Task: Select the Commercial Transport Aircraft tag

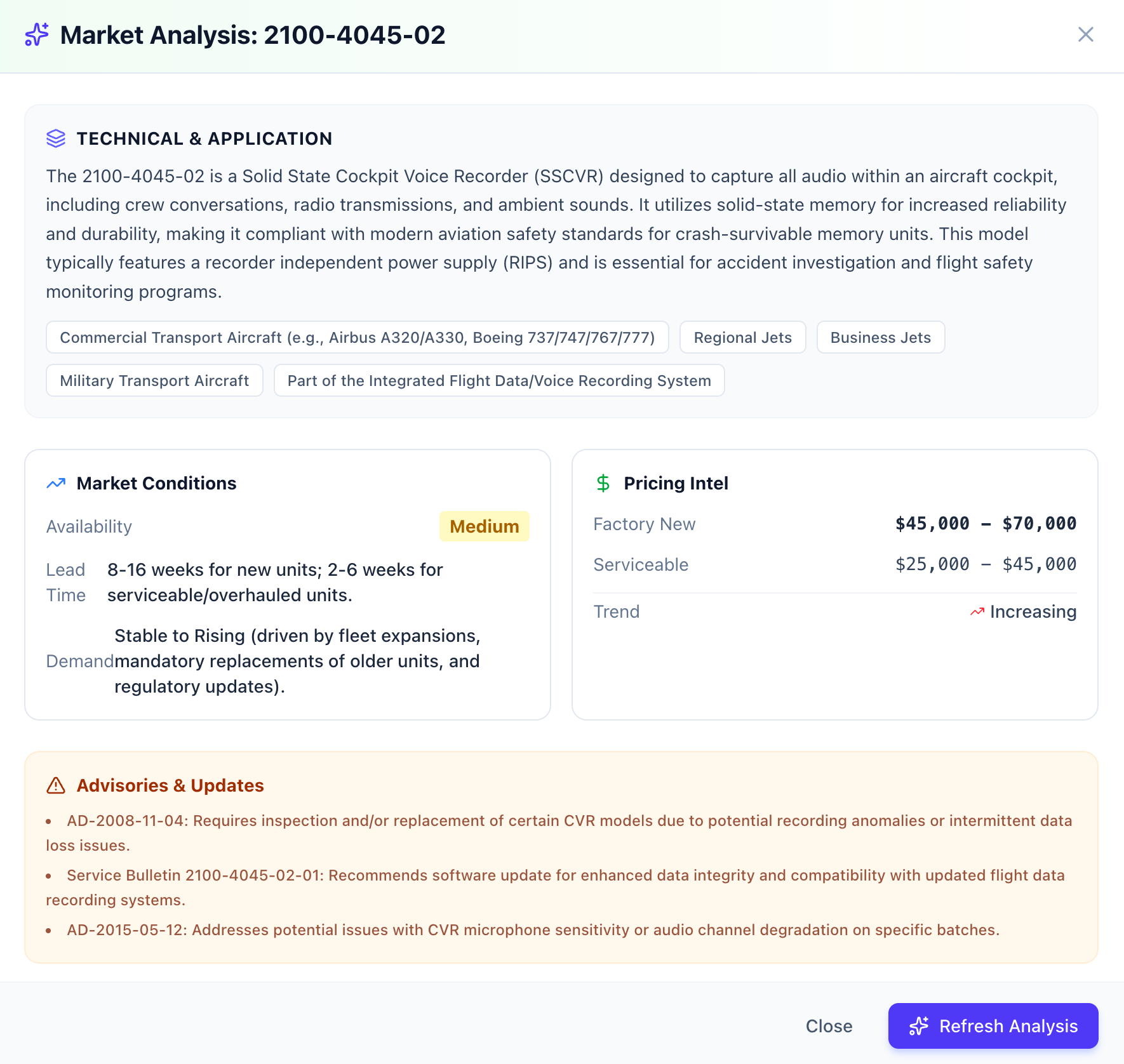Action: (358, 337)
